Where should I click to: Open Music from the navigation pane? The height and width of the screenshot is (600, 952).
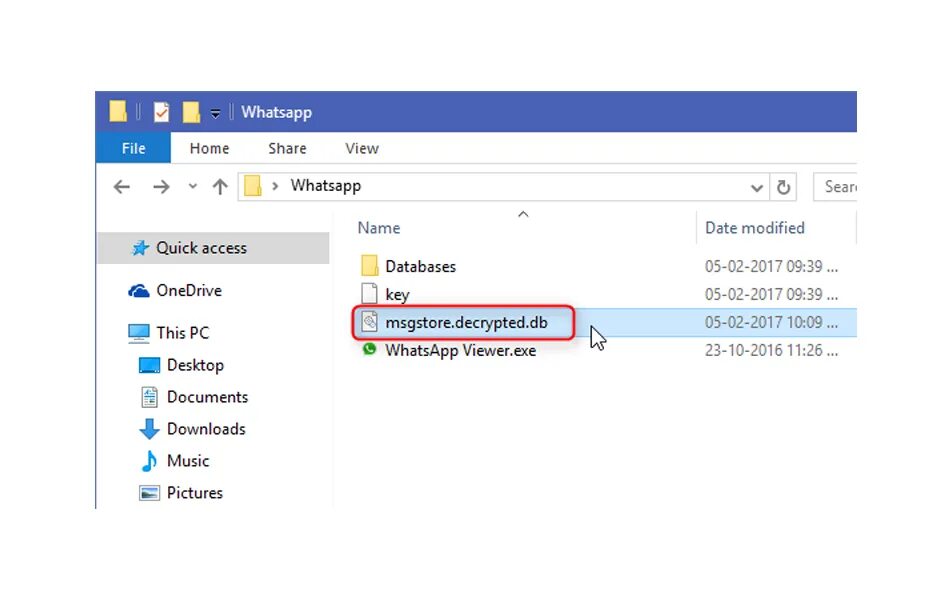click(188, 461)
